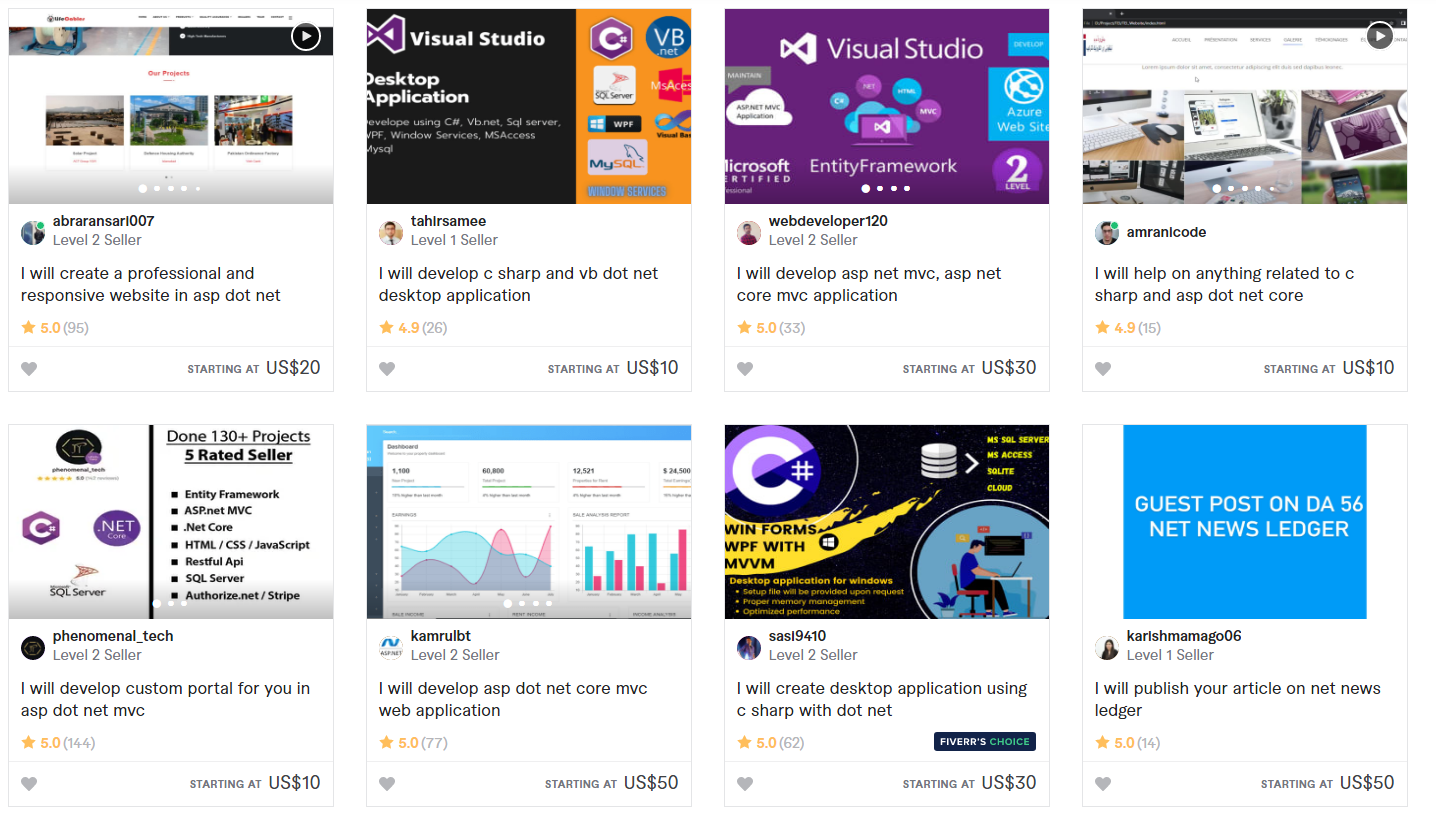1436x817 pixels.
Task: Play video on abraransari007 gig thumbnail
Action: click(305, 37)
